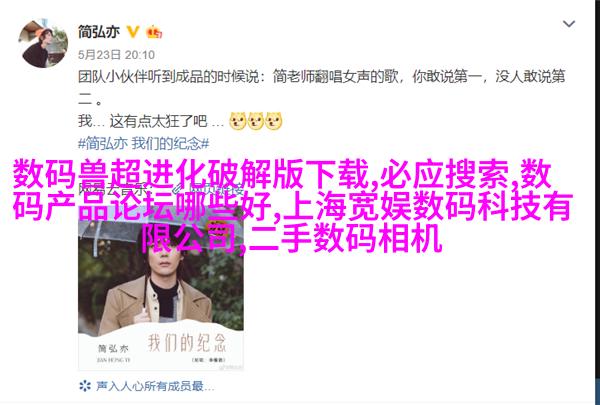Open the 简弘亦 username link
This screenshot has width=600, height=405.
click(99, 32)
